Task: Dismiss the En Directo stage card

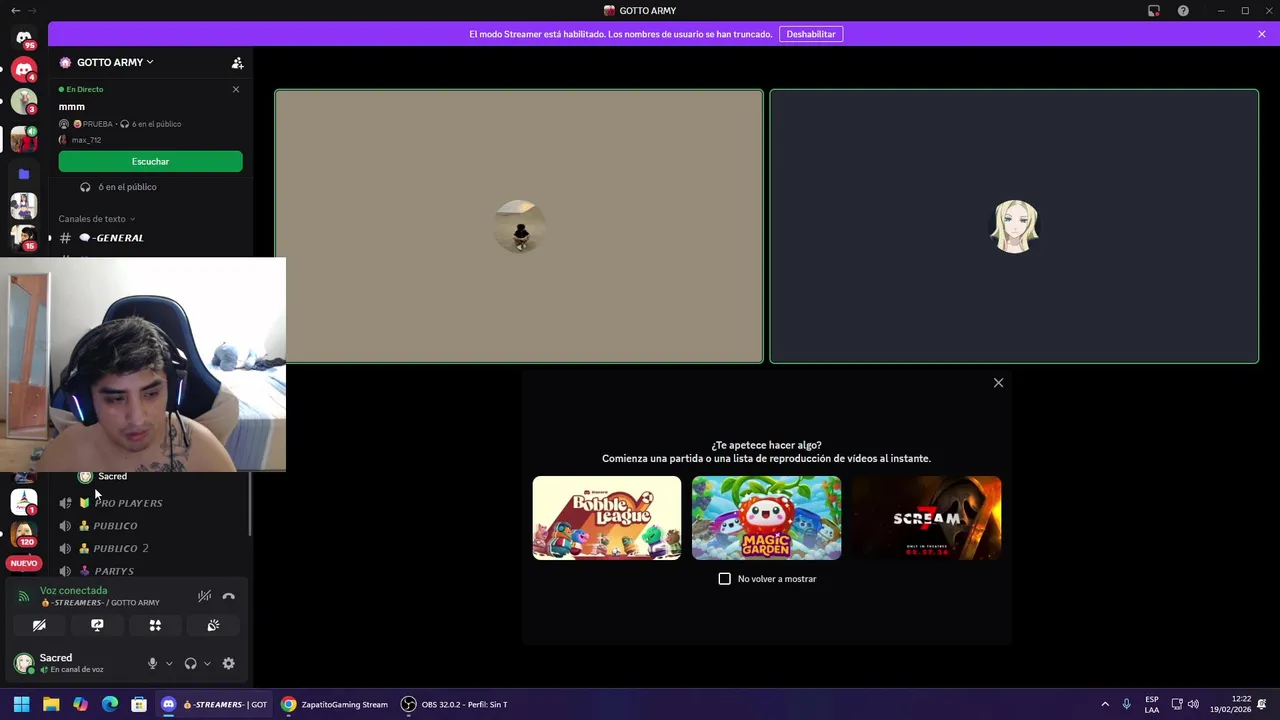Action: [236, 89]
